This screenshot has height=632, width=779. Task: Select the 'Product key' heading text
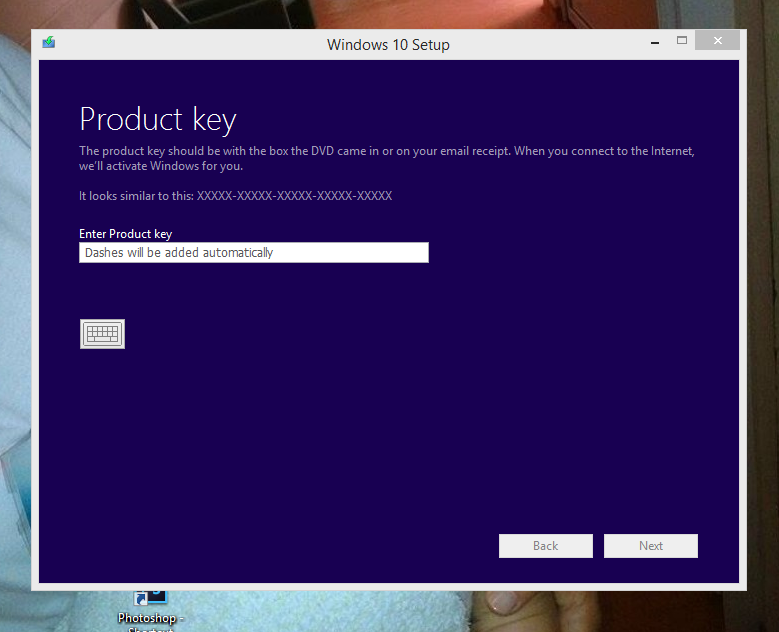158,120
